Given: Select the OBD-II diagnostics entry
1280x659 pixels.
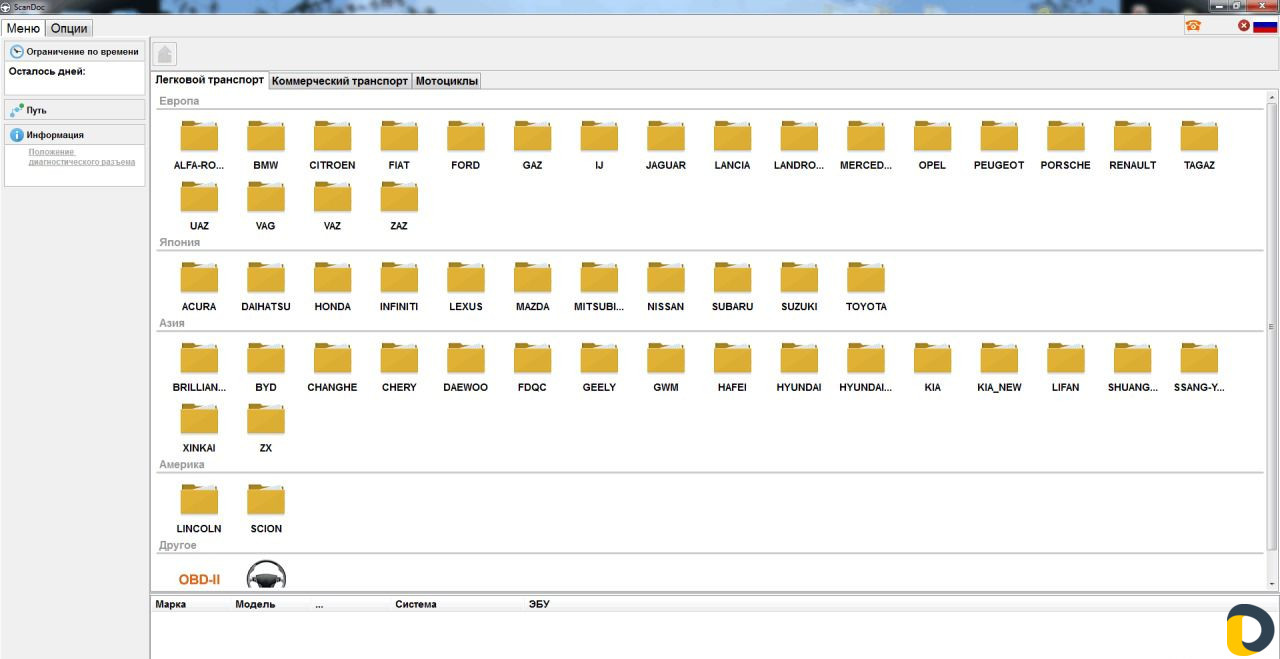Looking at the screenshot, I should point(199,579).
